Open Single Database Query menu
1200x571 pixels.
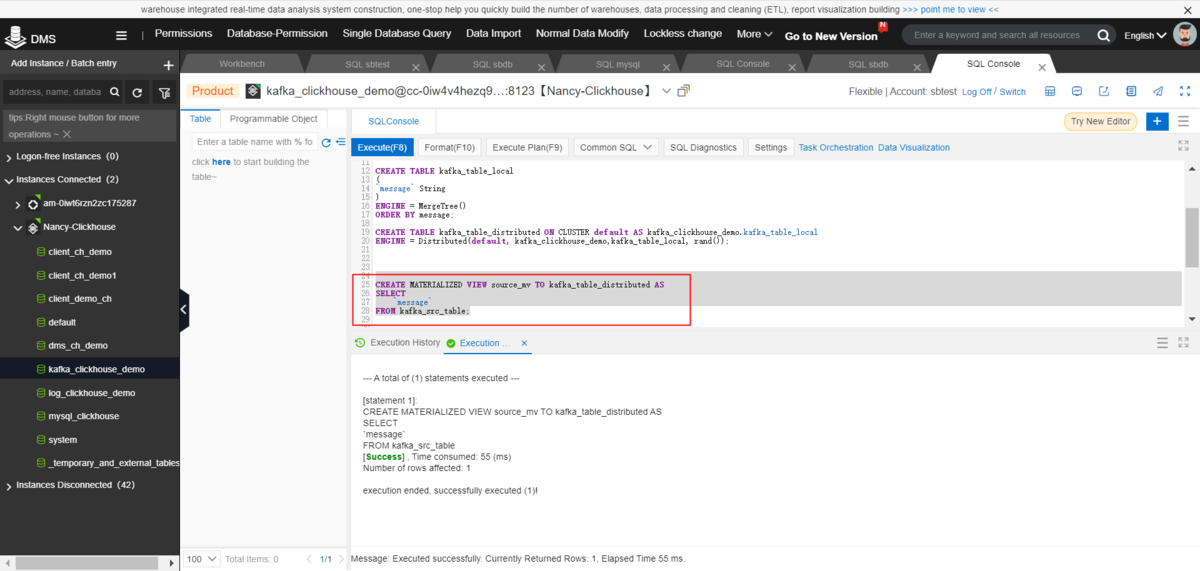pyautogui.click(x=397, y=34)
